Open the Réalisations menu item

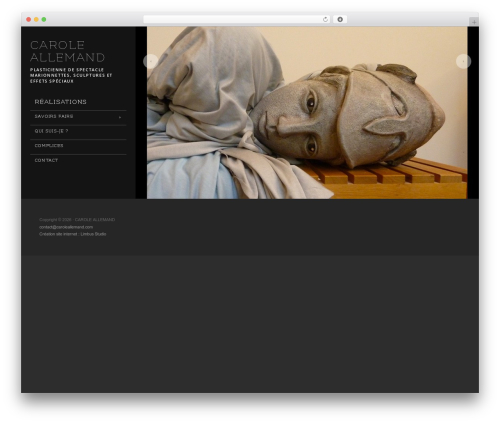(x=60, y=102)
